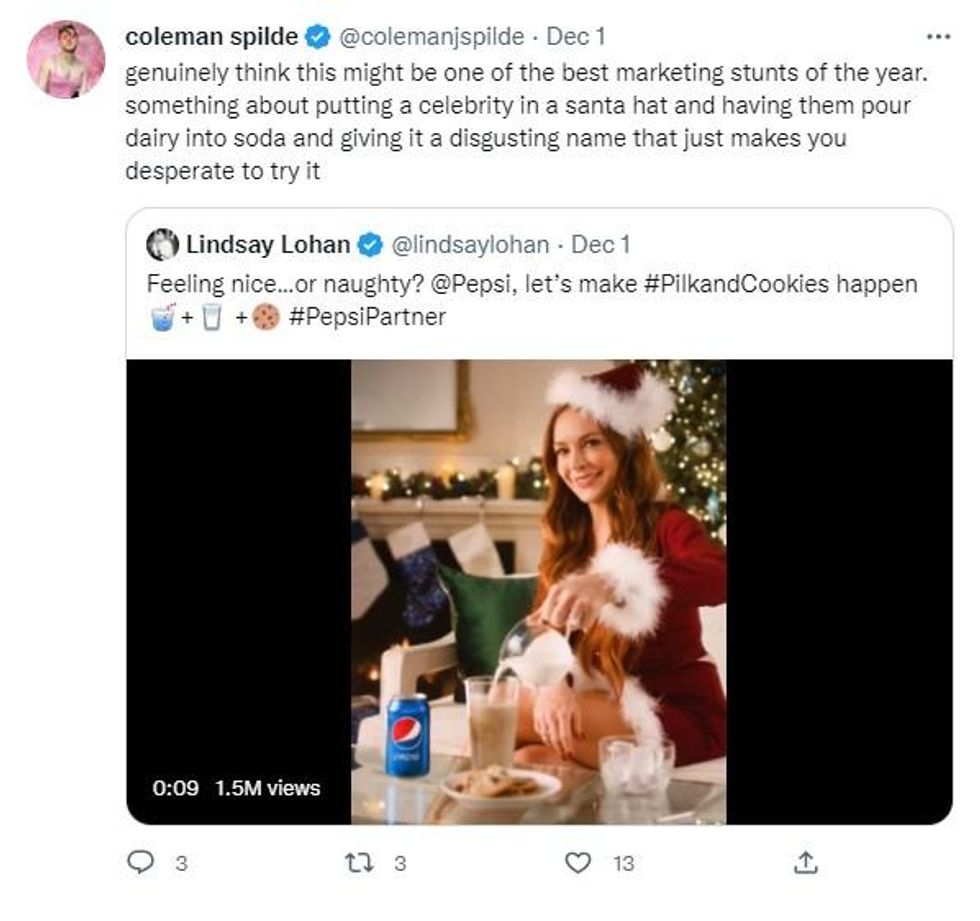Click Lindsay Lohan's verified badge

click(370, 245)
